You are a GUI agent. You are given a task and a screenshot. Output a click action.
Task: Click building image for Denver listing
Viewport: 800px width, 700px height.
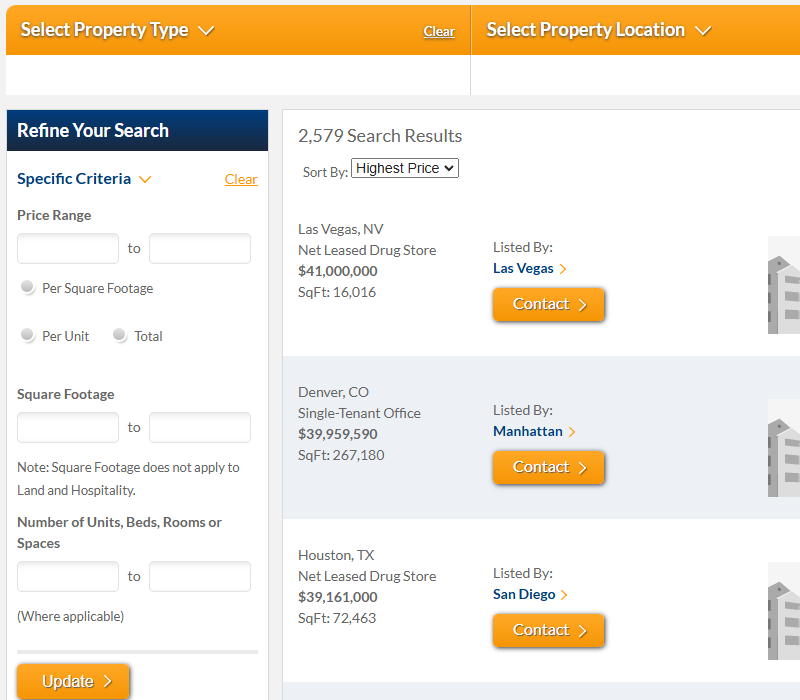click(784, 448)
